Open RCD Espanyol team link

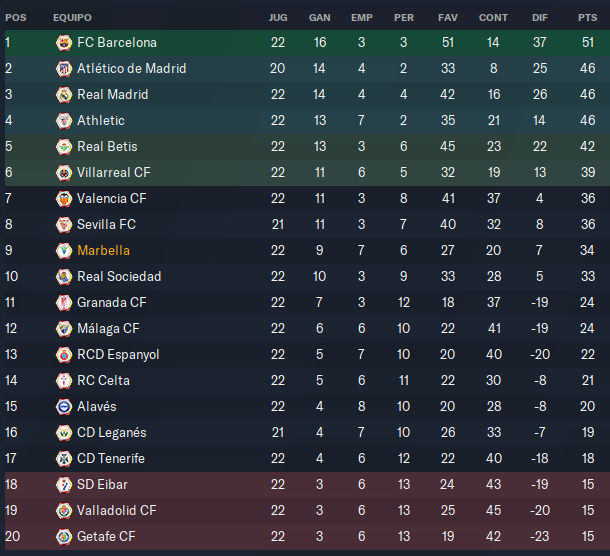click(x=118, y=355)
